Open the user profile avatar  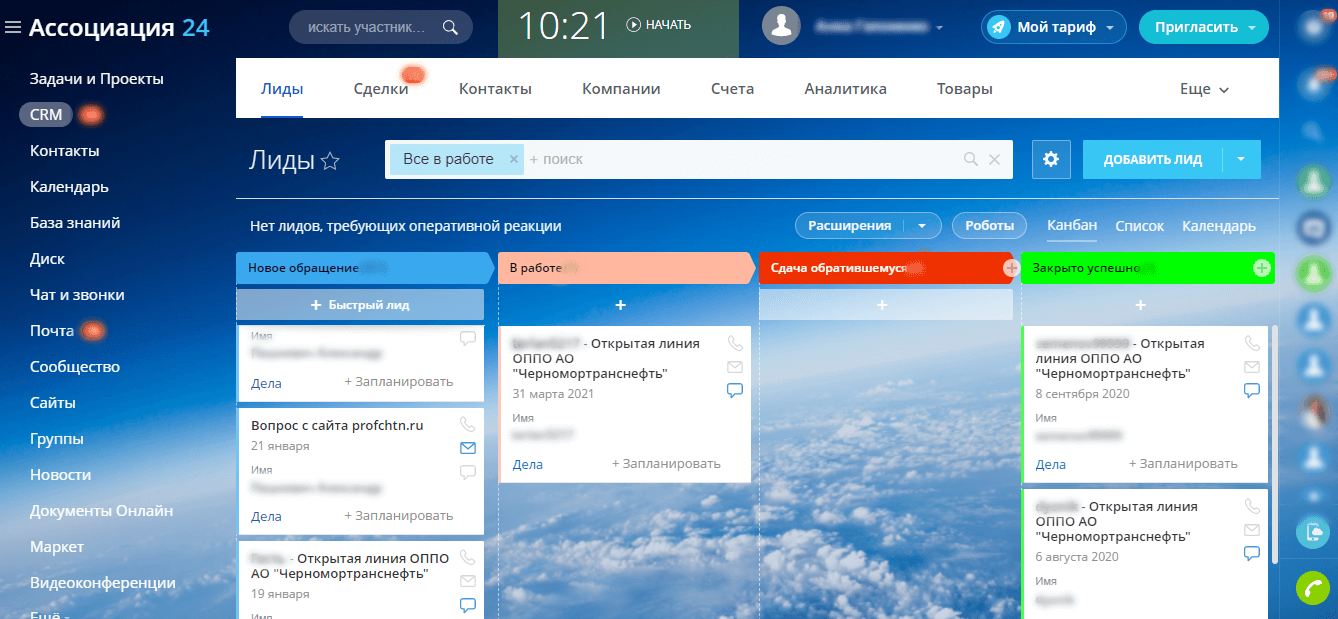coord(781,26)
